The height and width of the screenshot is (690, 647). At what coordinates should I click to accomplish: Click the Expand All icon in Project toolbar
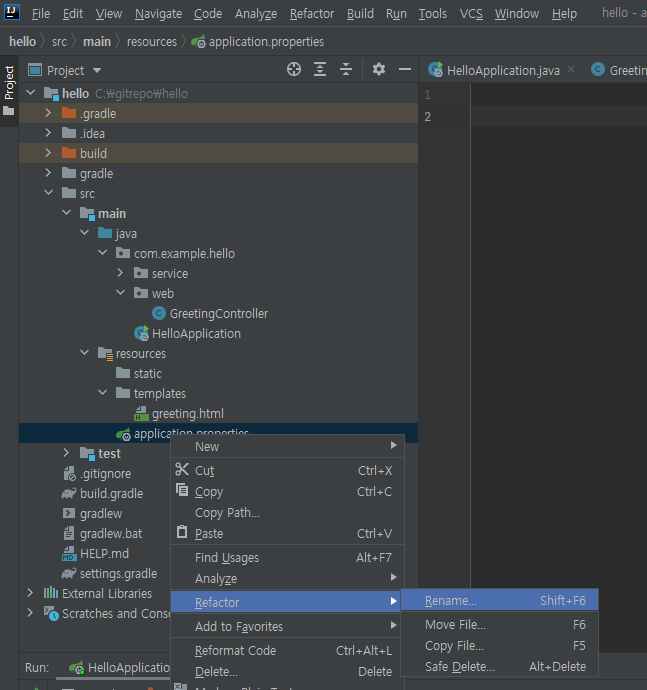click(320, 70)
